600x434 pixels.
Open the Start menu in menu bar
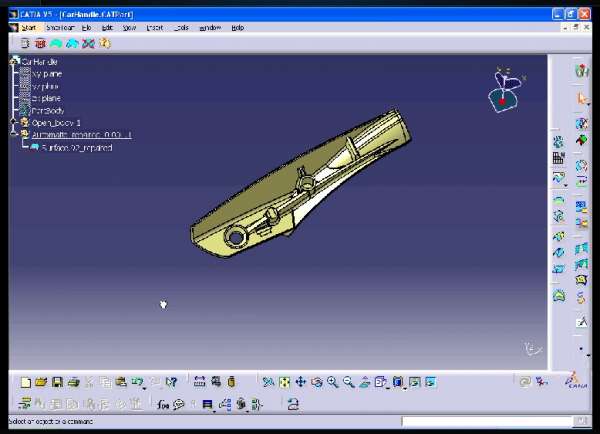click(29, 28)
